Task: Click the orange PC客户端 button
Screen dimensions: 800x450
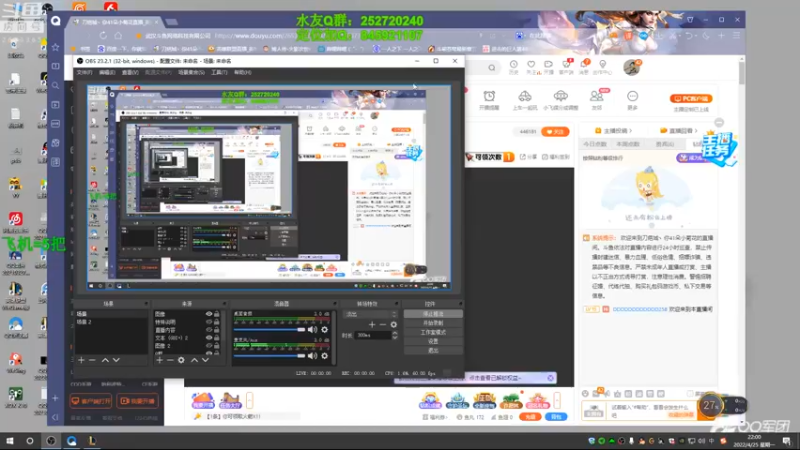Action: tap(691, 98)
